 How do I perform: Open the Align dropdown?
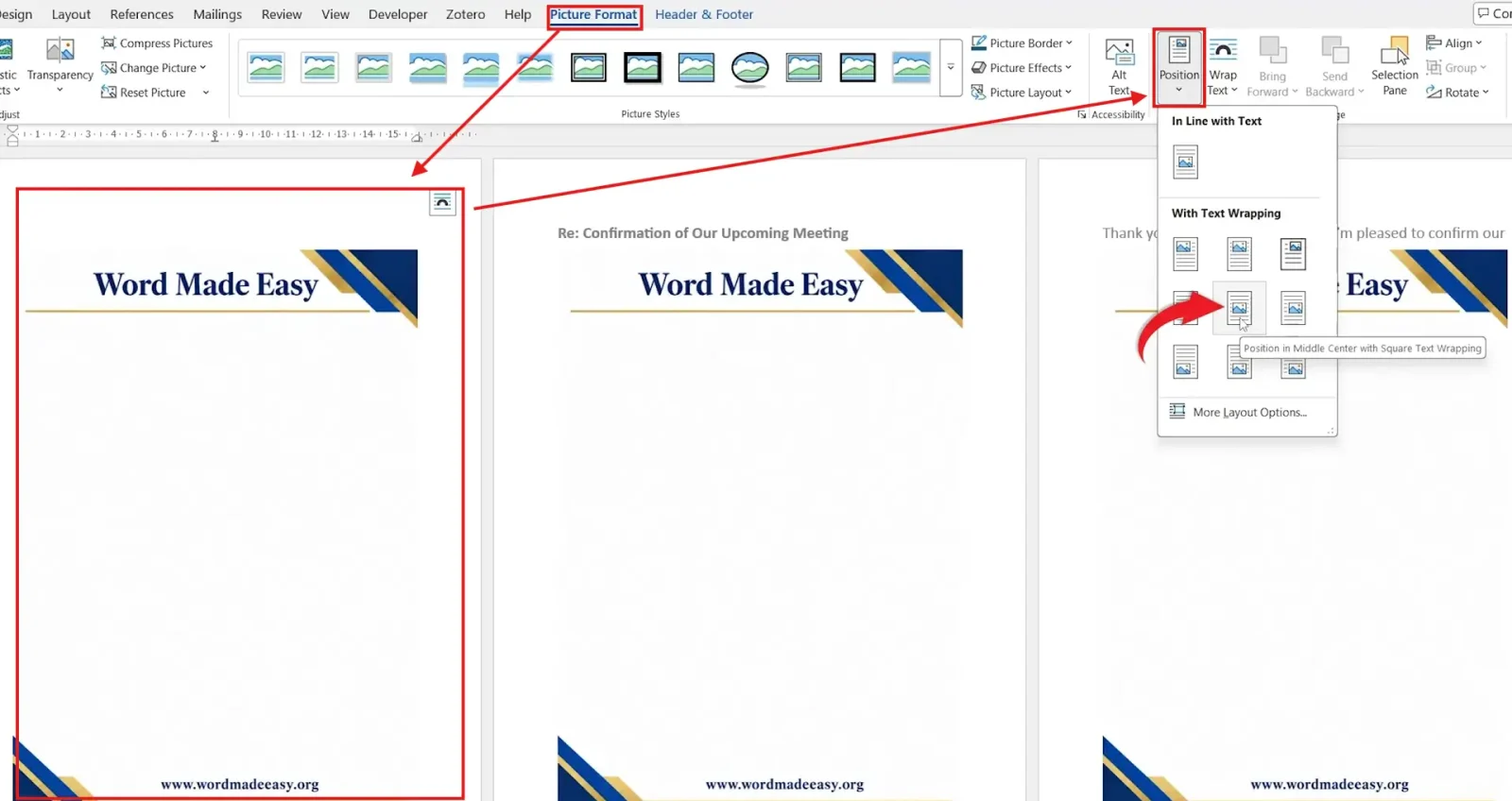point(1454,43)
